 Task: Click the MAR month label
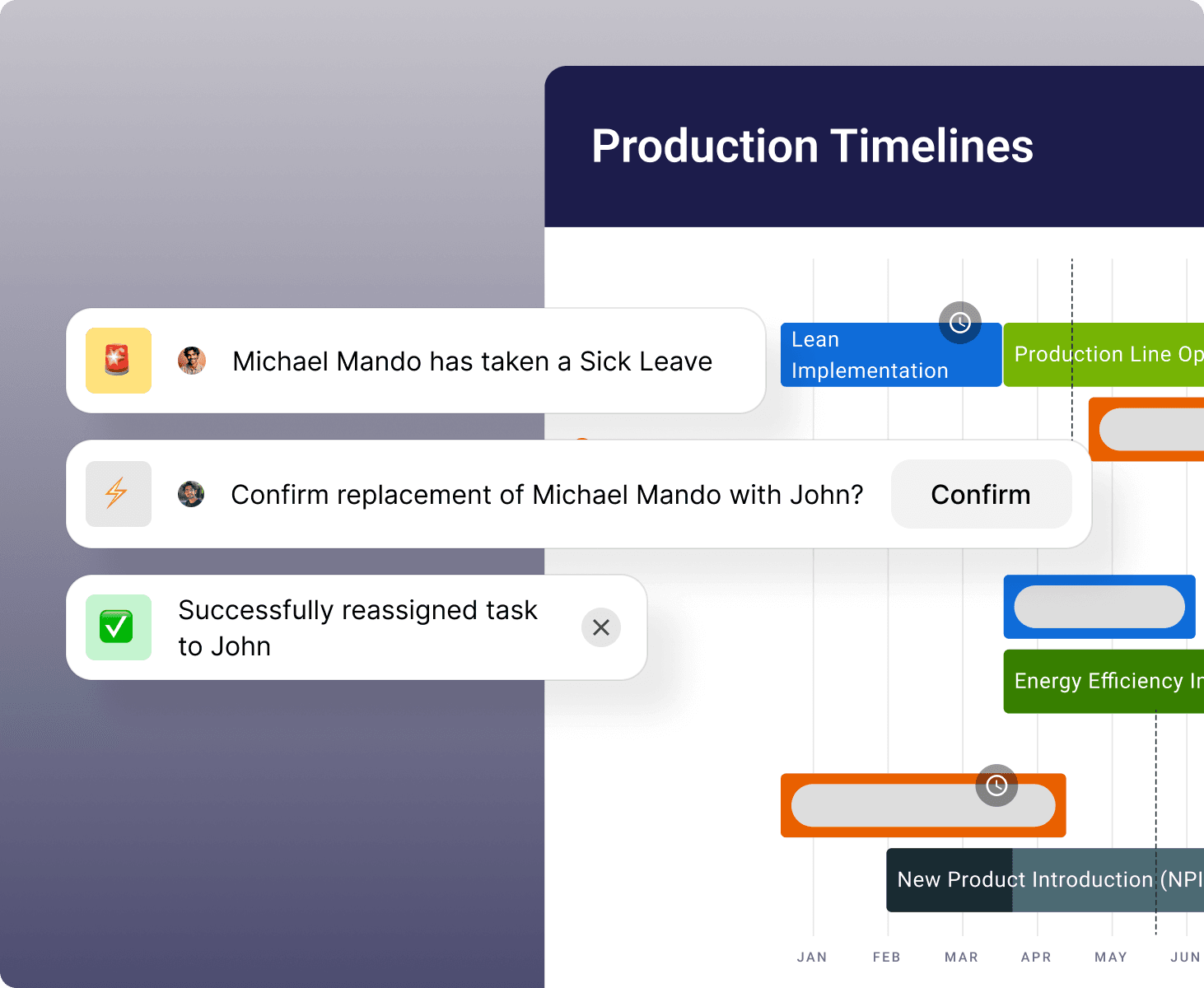click(x=962, y=957)
